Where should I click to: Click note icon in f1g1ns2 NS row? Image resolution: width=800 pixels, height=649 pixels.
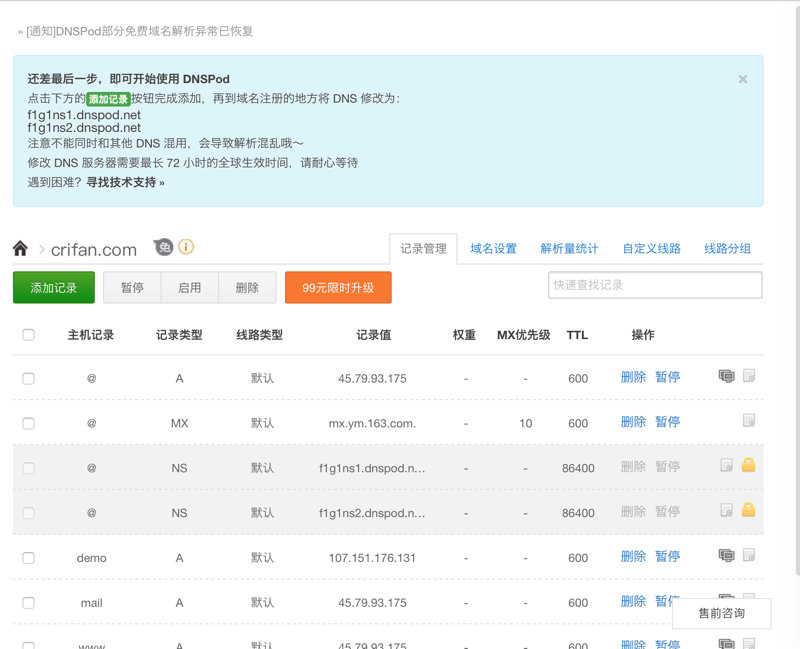point(727,510)
